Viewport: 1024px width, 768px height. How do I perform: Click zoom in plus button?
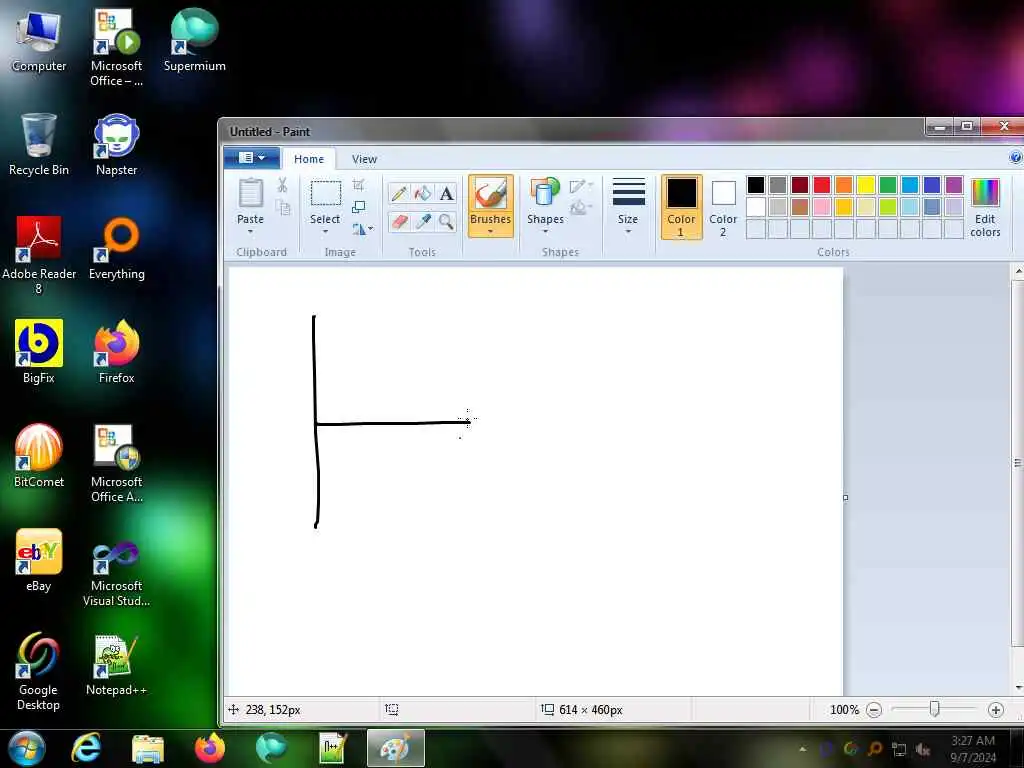pos(995,710)
